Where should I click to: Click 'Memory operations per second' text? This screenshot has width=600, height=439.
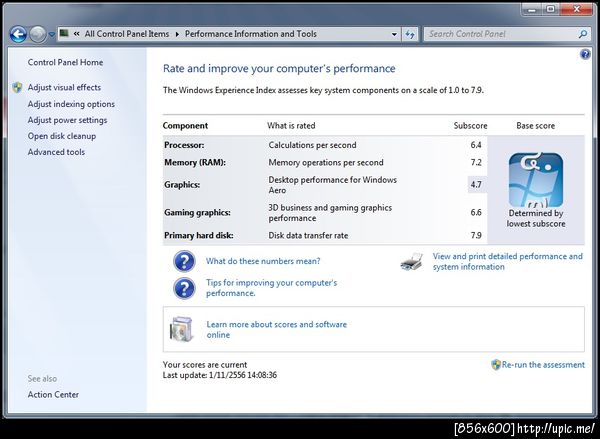(x=326, y=163)
